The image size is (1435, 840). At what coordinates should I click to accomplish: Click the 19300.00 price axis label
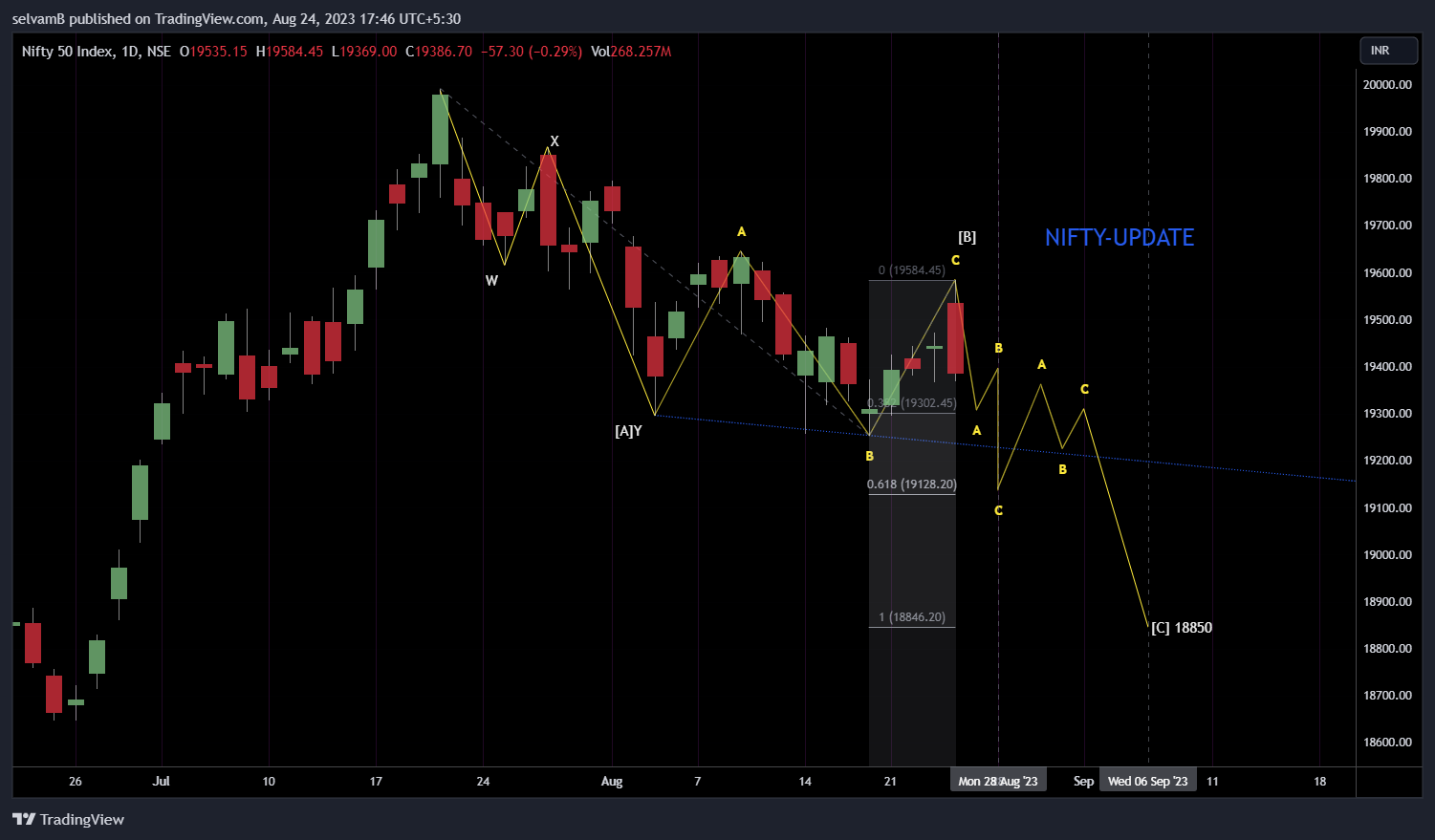[x=1387, y=414]
